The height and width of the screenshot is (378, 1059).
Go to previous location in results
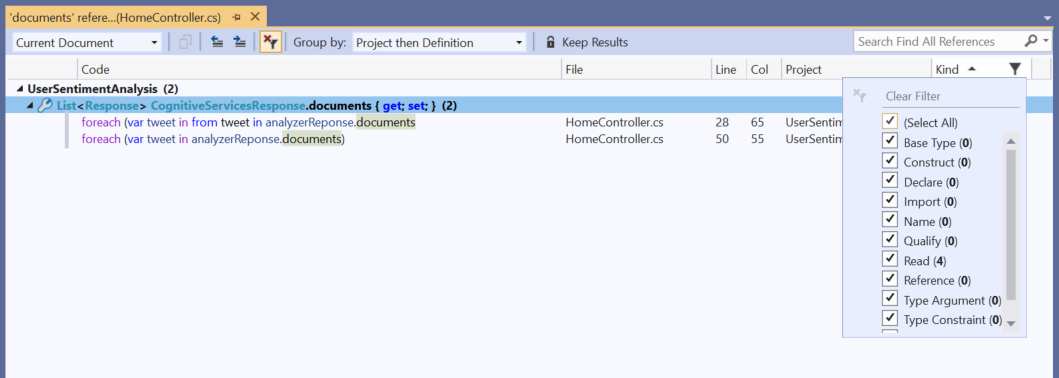(x=217, y=42)
